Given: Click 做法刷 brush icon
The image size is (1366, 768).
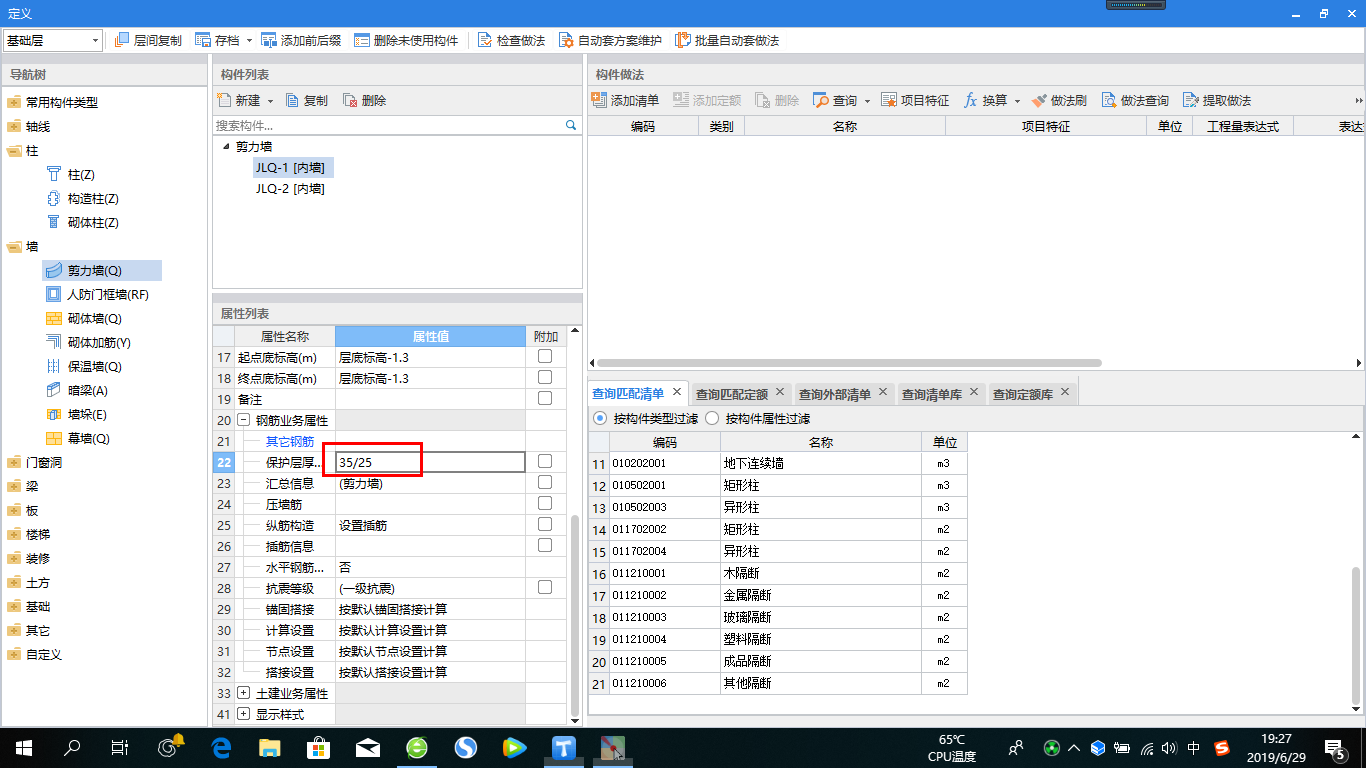Looking at the screenshot, I should [x=1039, y=100].
